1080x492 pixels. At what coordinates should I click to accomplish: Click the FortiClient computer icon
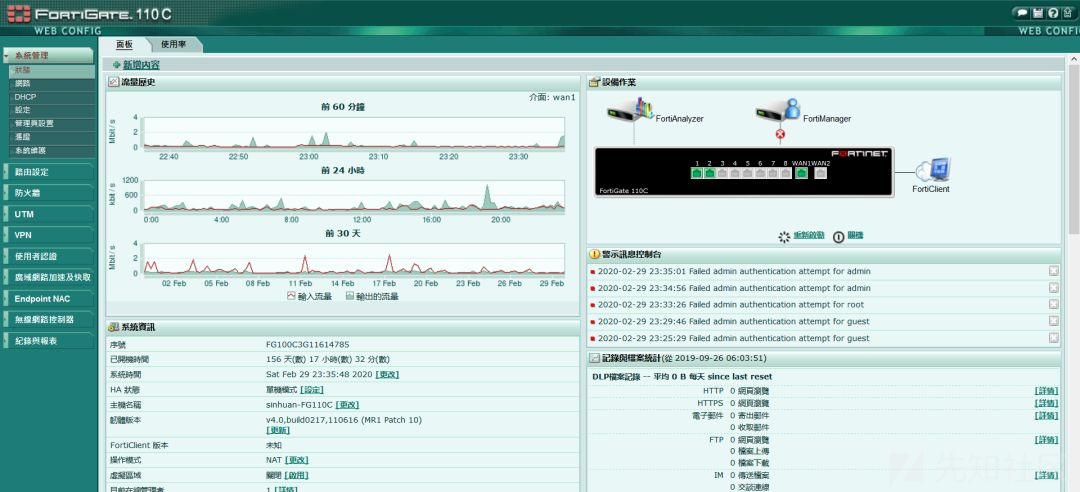(x=935, y=169)
